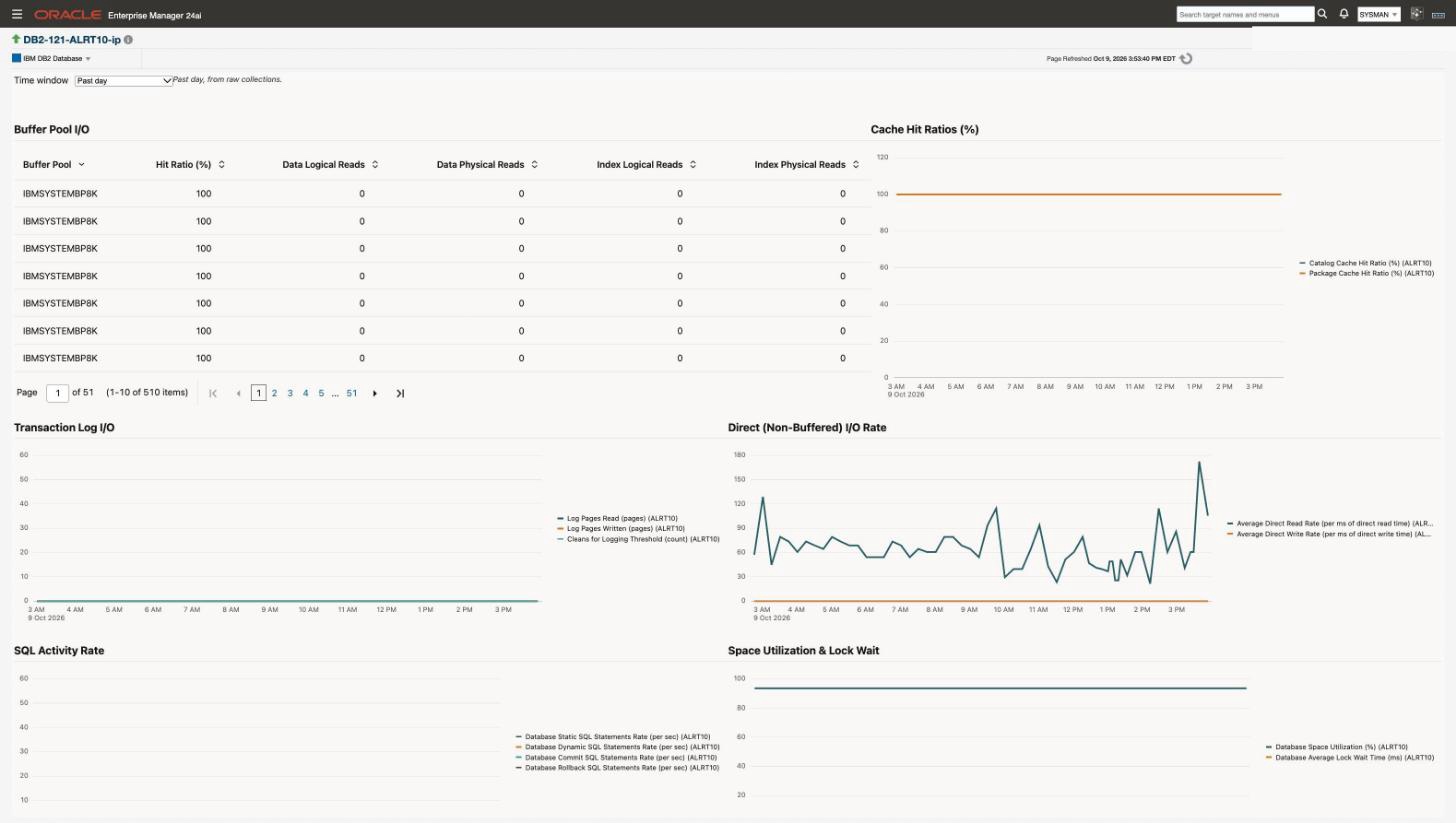Open the hamburger navigation menu

[x=17, y=14]
